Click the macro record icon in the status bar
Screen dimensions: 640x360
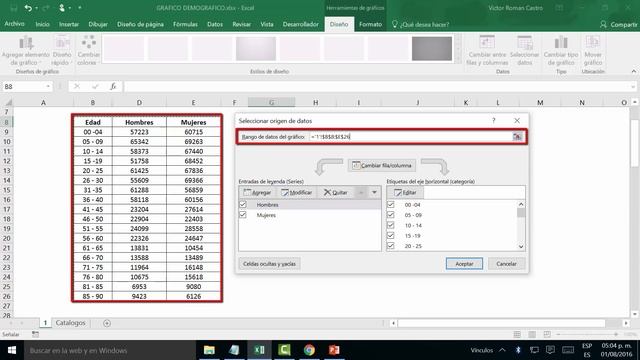click(35, 334)
